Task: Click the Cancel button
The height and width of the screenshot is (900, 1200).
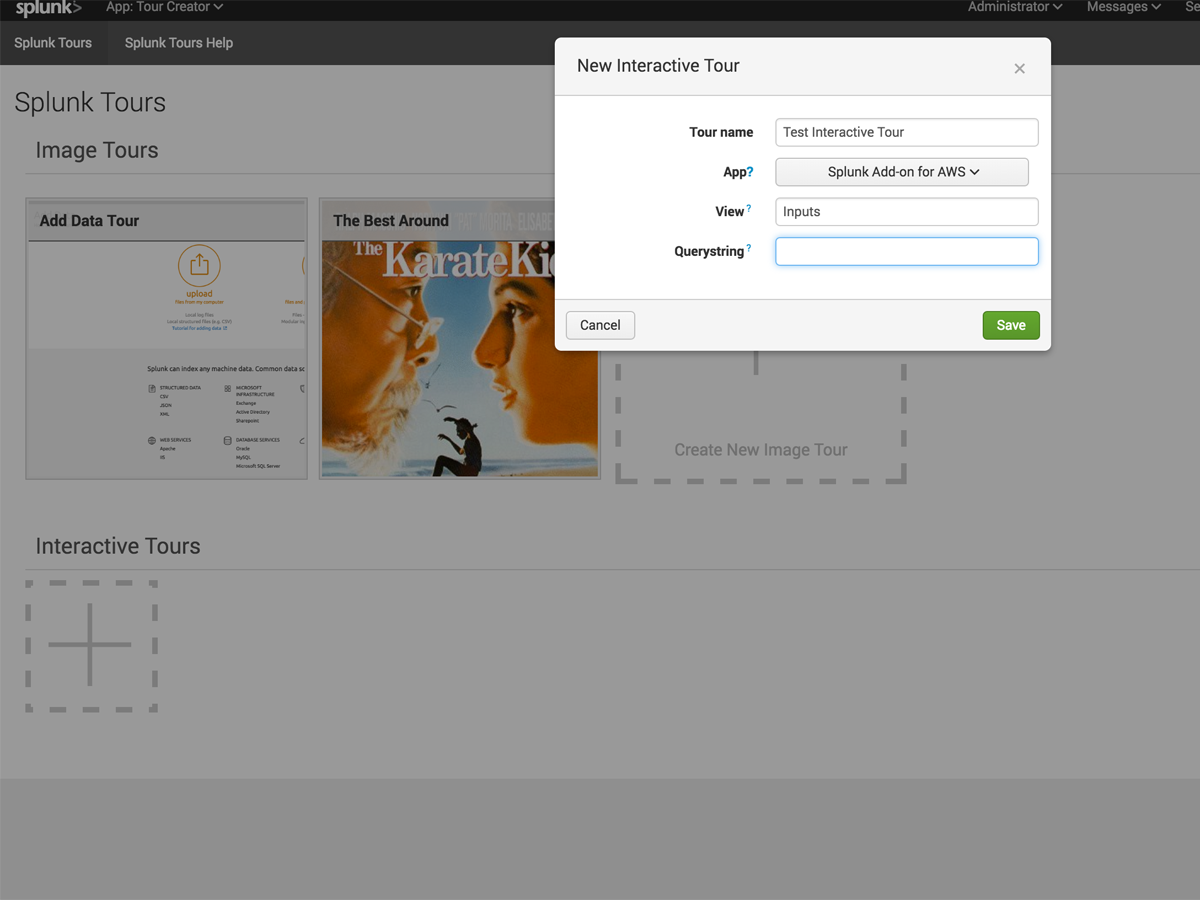Action: click(x=600, y=325)
